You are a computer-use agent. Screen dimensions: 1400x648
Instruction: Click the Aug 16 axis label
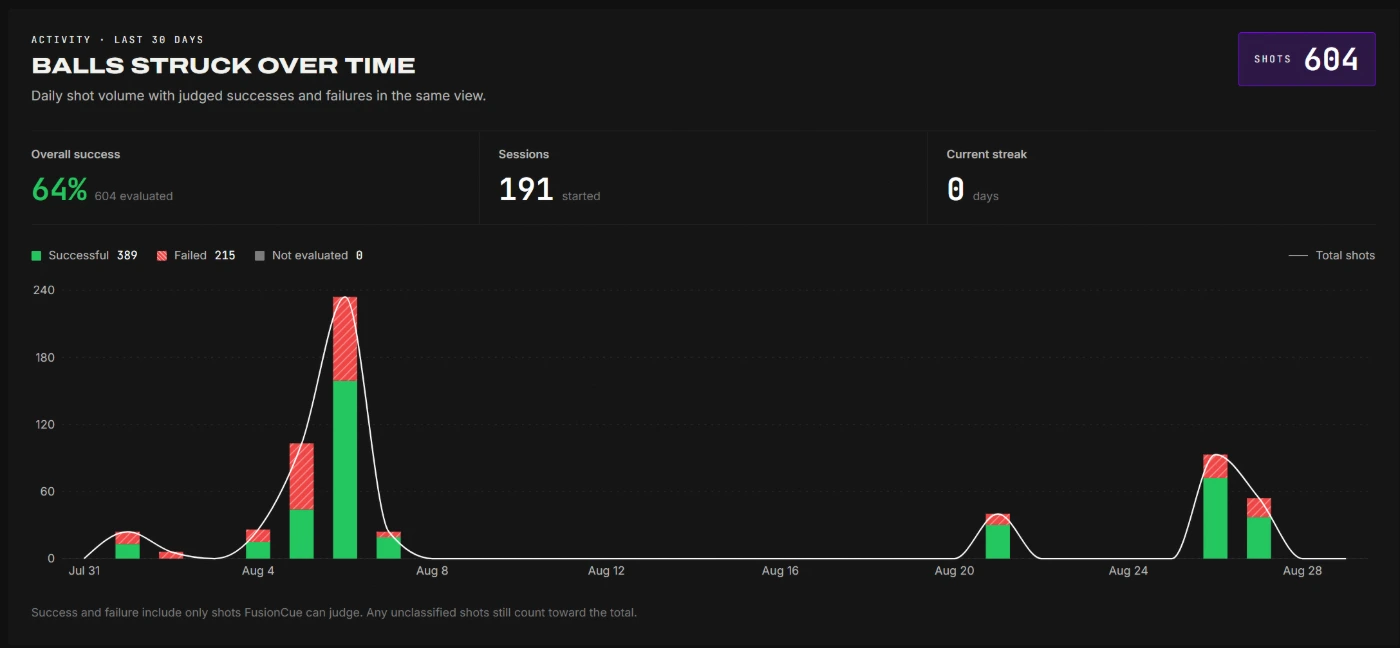pyautogui.click(x=780, y=571)
